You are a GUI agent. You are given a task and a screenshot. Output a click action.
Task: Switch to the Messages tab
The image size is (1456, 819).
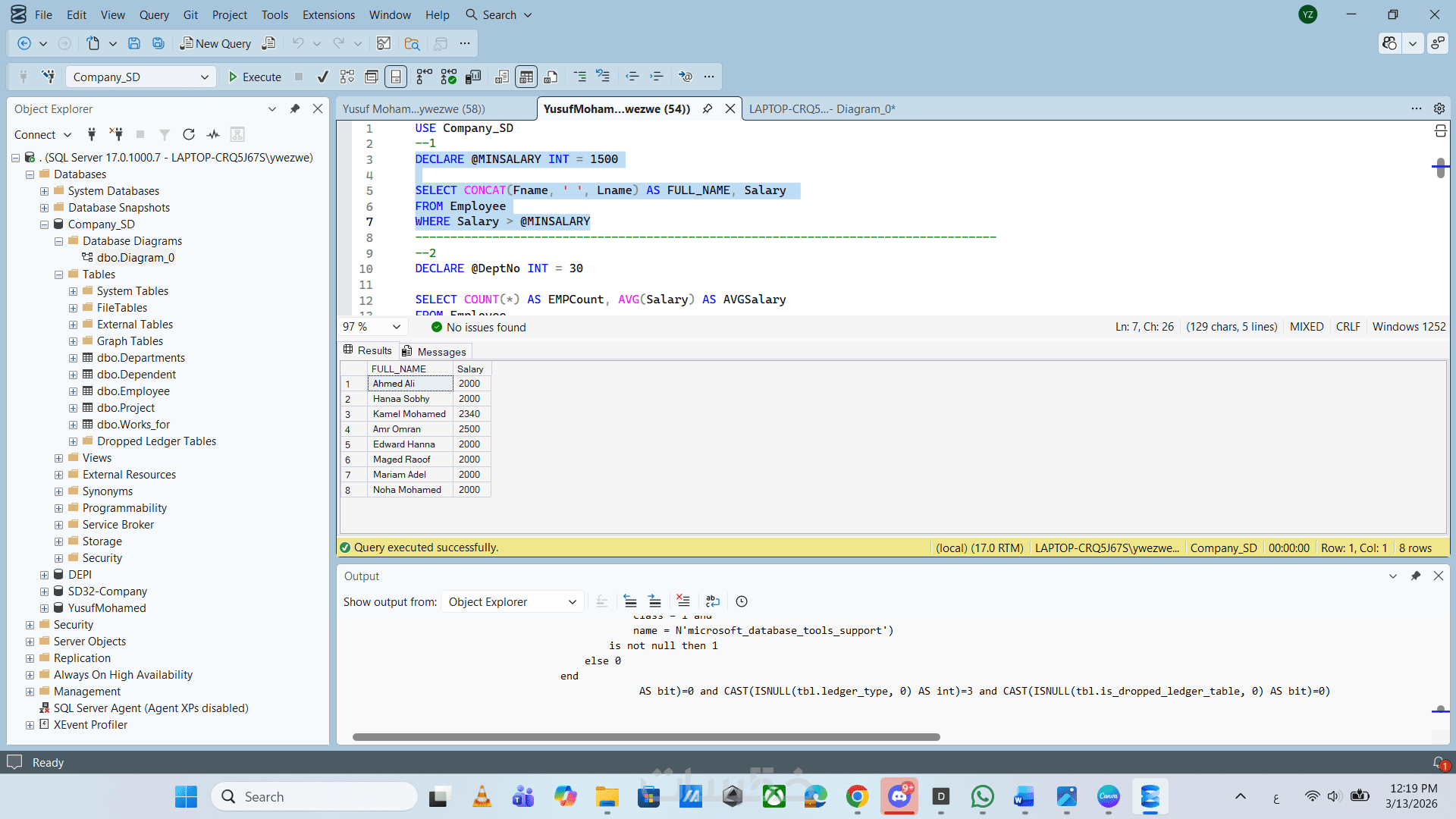(435, 351)
